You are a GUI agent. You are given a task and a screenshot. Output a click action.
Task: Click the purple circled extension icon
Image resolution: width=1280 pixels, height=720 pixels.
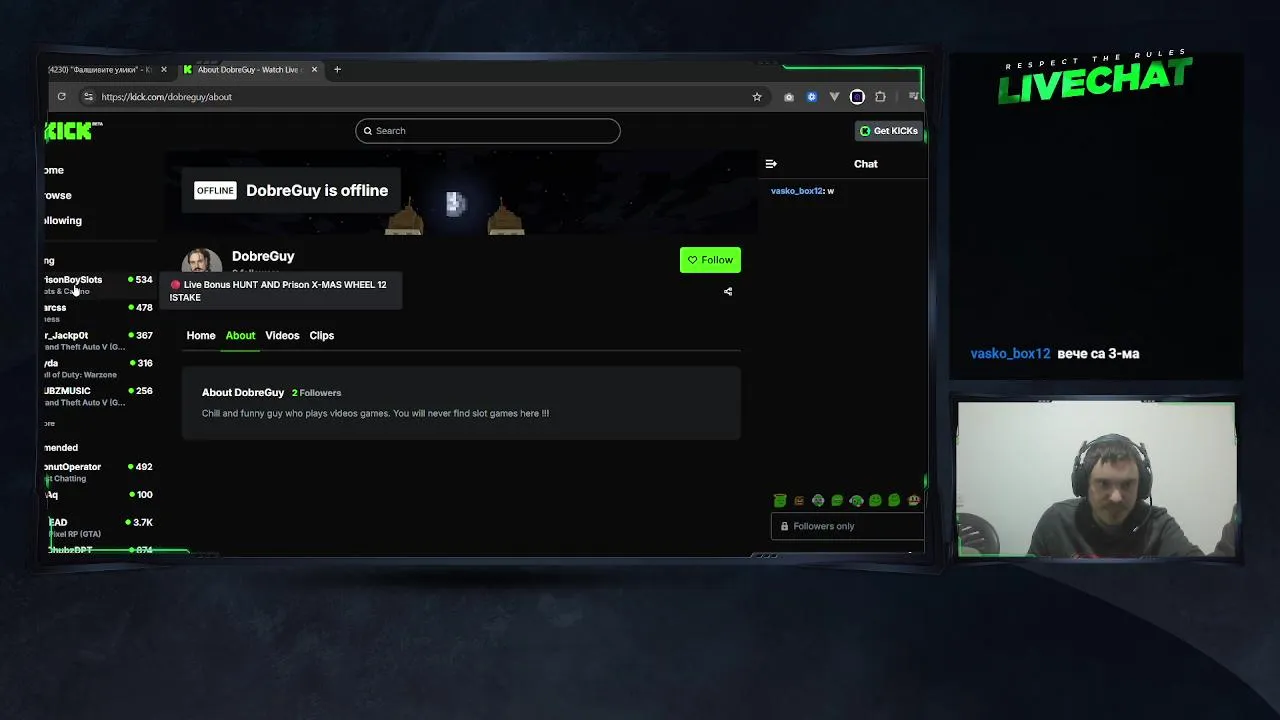pos(857,97)
